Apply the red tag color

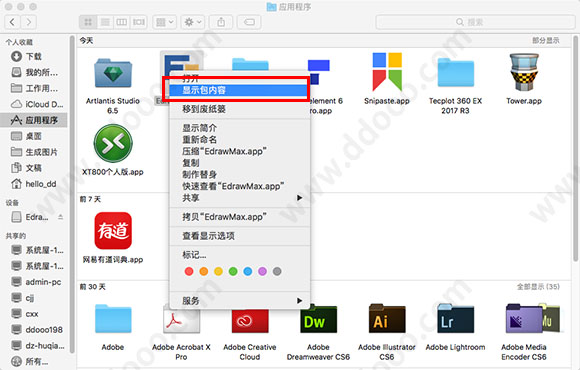tap(189, 271)
